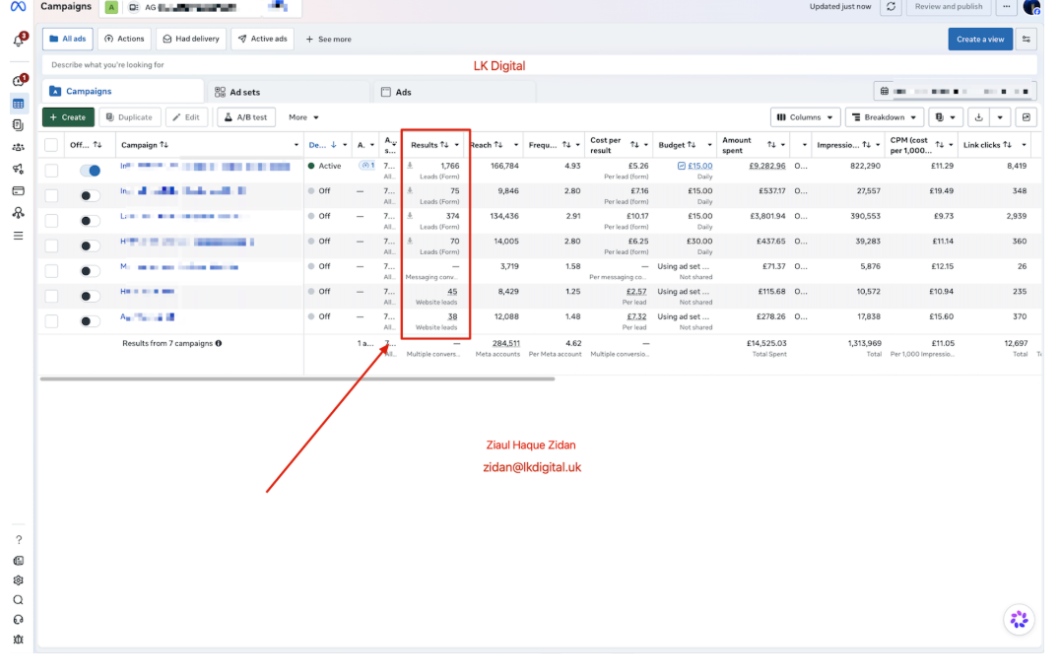This screenshot has height=654, width=1047.
Task: Turn on toggle for campaign with 75 leads
Action: point(89,196)
